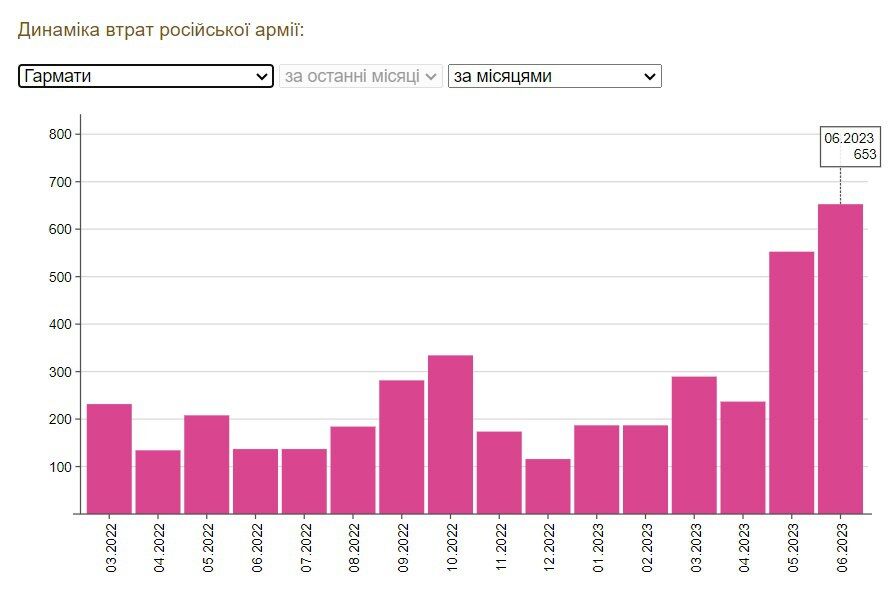Open the Гармати category dropdown

tap(146, 76)
